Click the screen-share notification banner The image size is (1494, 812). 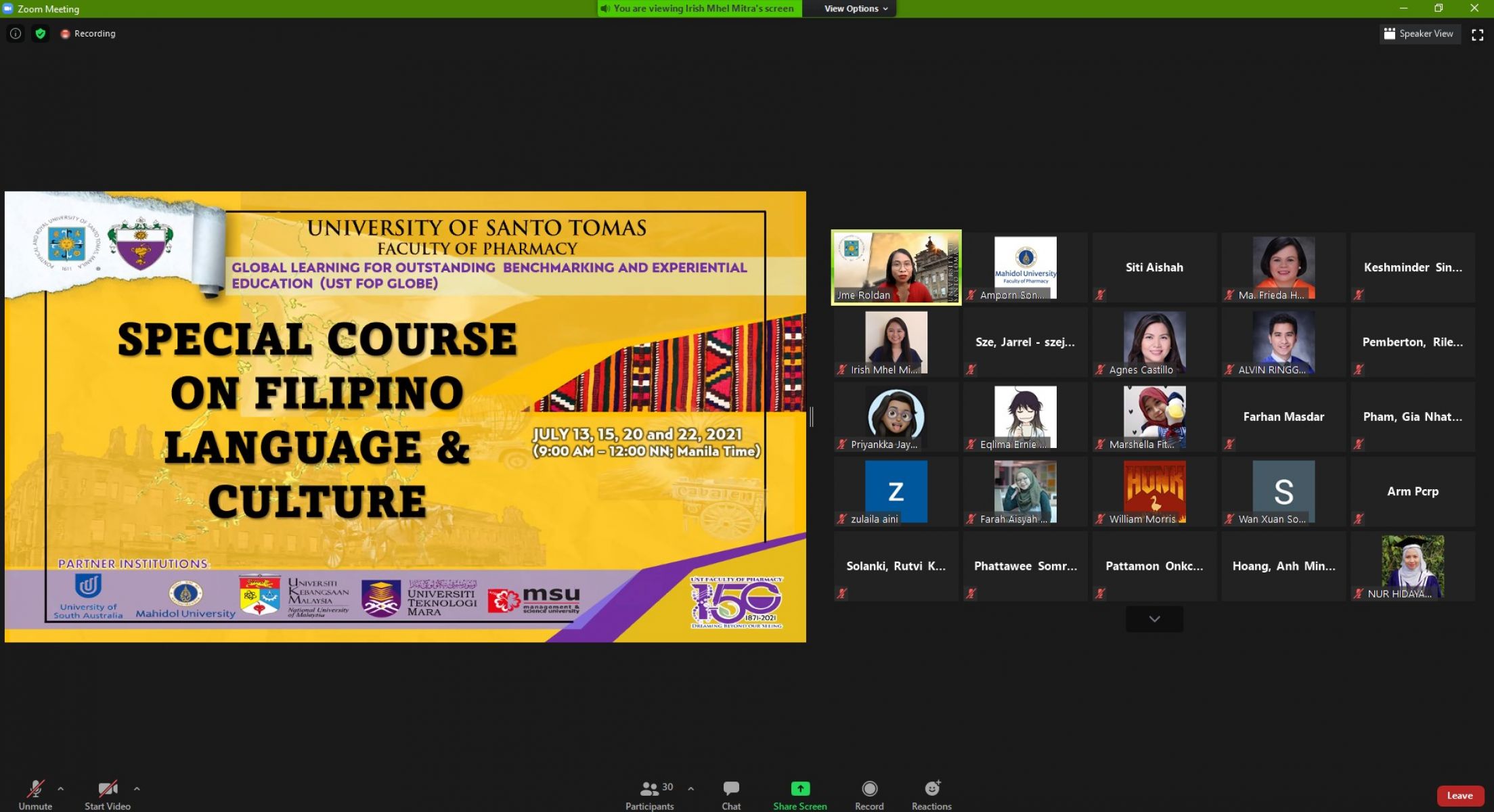[x=699, y=9]
